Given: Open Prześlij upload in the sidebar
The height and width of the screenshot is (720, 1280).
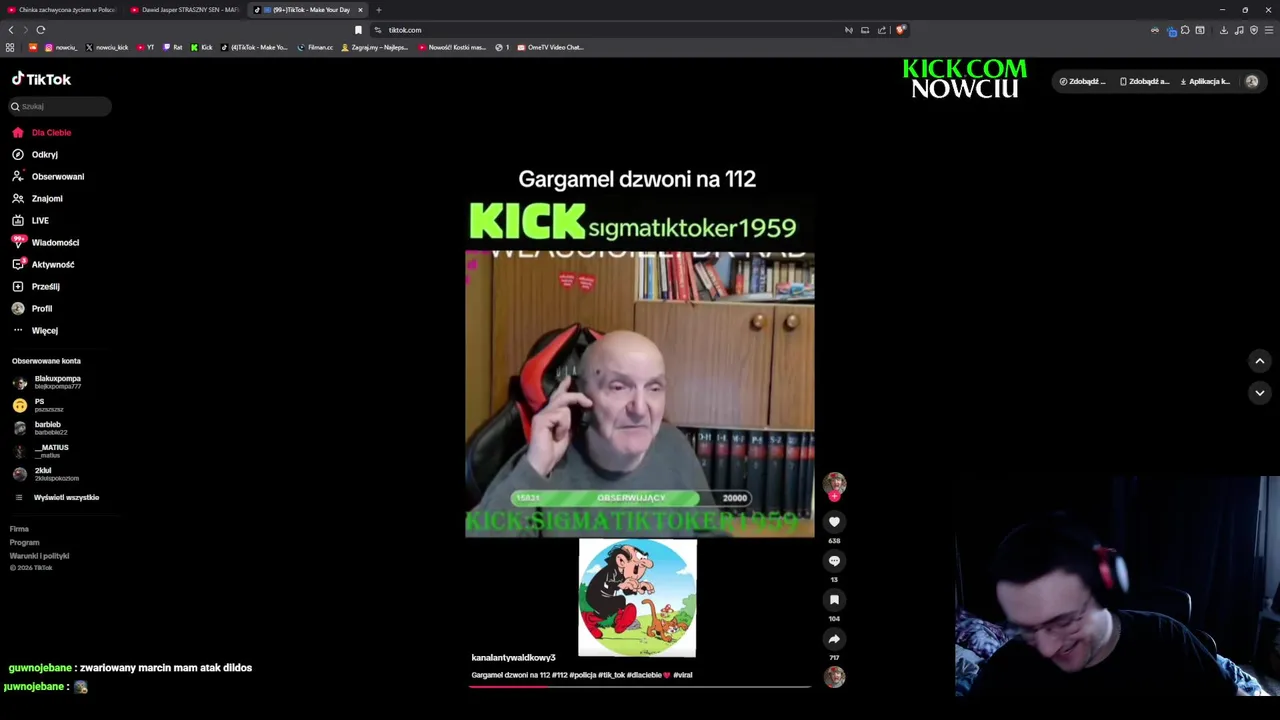Looking at the screenshot, I should point(35,287).
